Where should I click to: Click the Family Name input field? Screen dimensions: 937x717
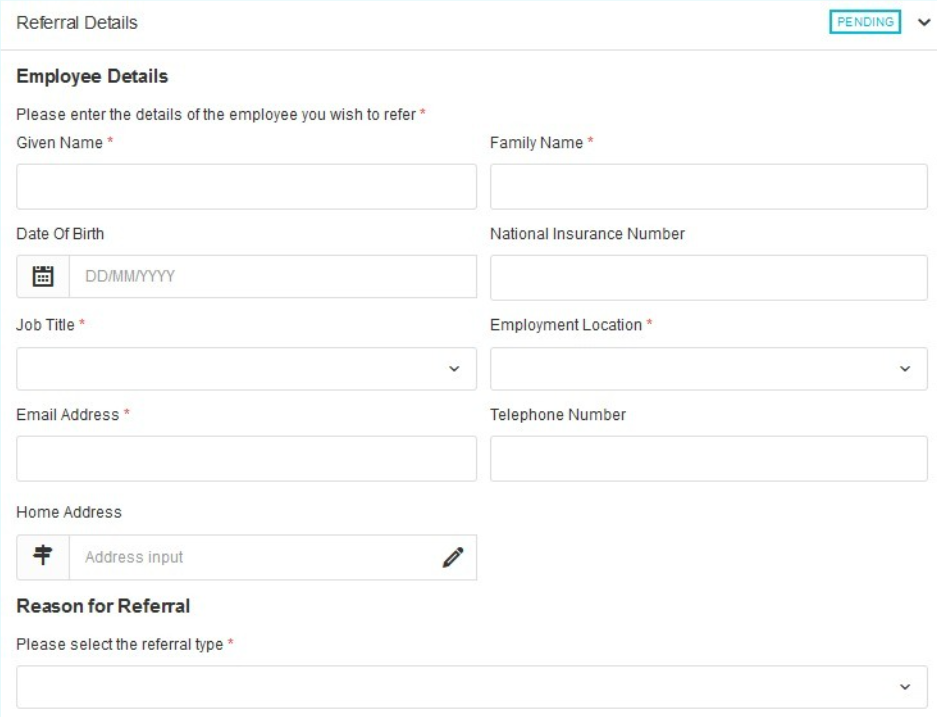pos(709,187)
